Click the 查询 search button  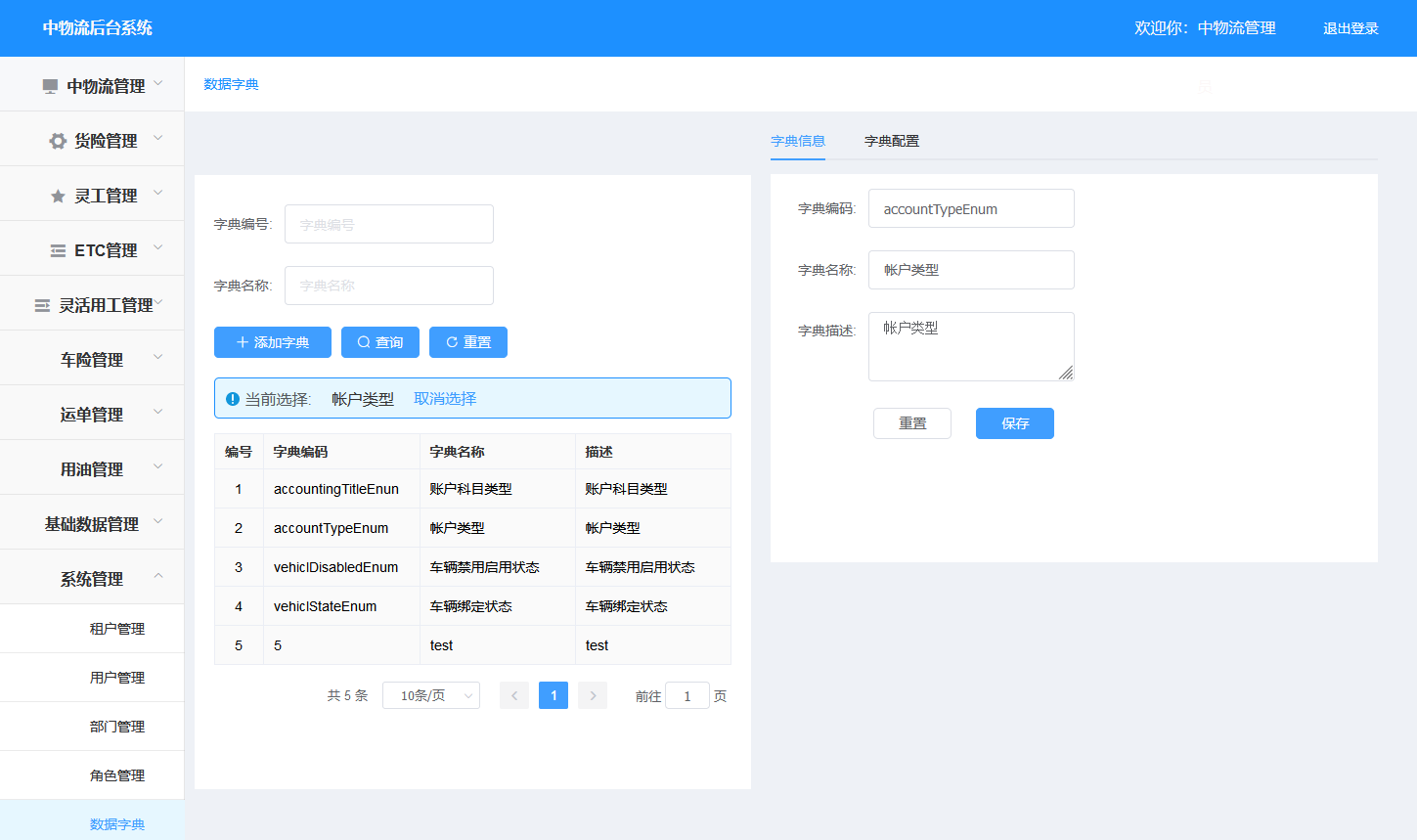pyautogui.click(x=380, y=342)
